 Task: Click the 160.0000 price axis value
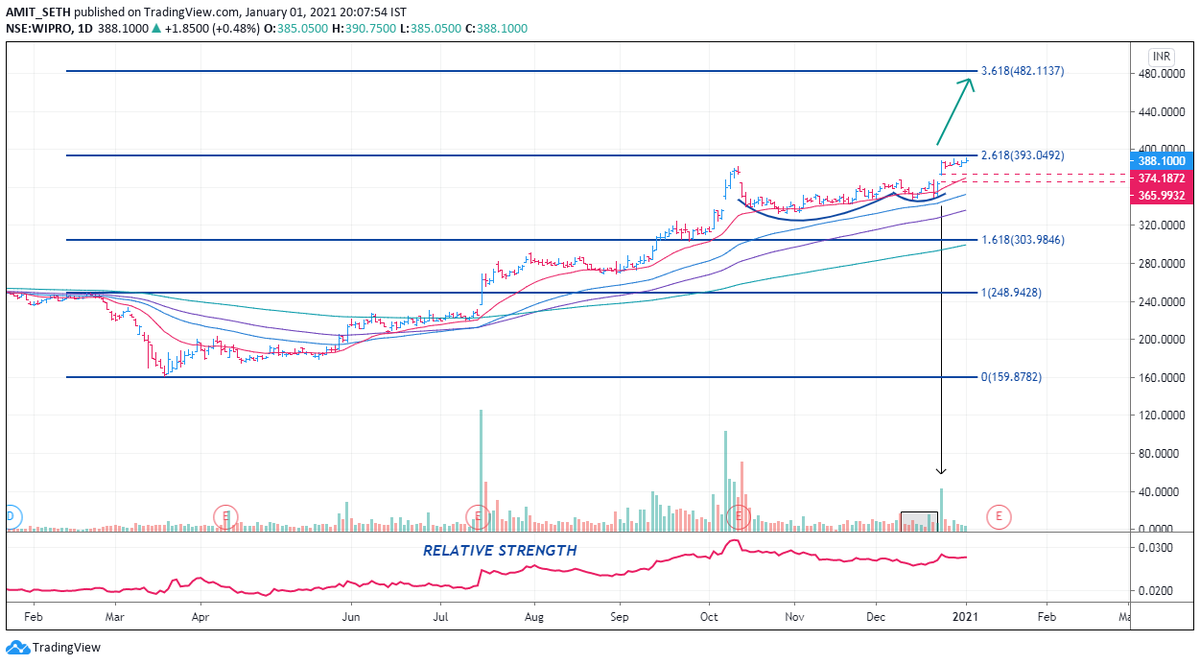(1162, 378)
